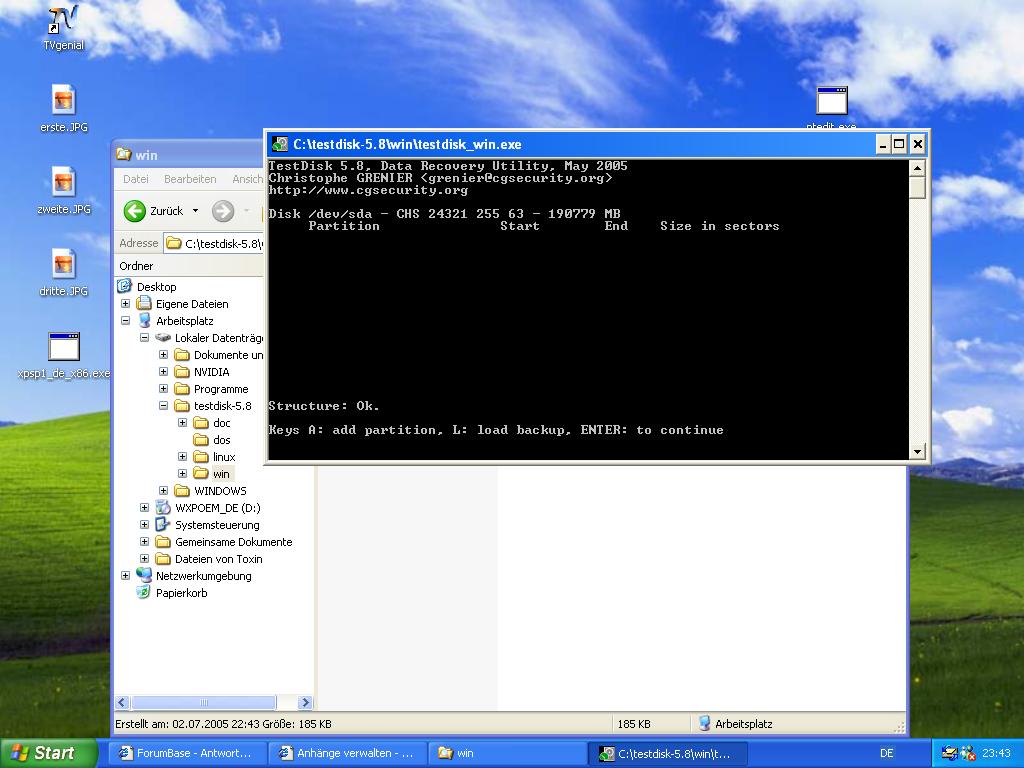
Task: Click the Systemsteuerung control panel icon
Action: pyautogui.click(x=163, y=524)
